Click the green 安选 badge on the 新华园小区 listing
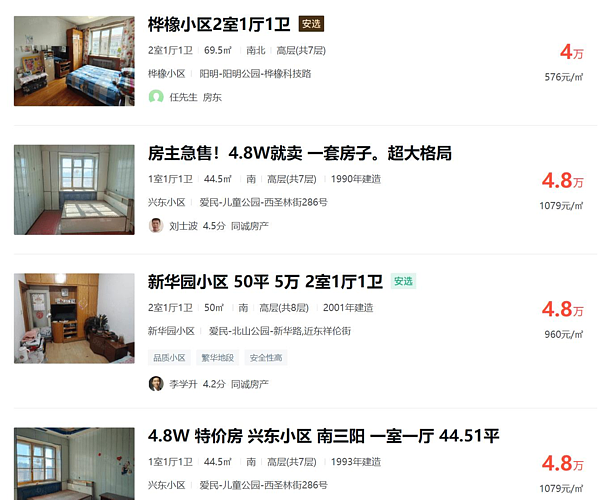The width and height of the screenshot is (600, 500). coord(403,282)
